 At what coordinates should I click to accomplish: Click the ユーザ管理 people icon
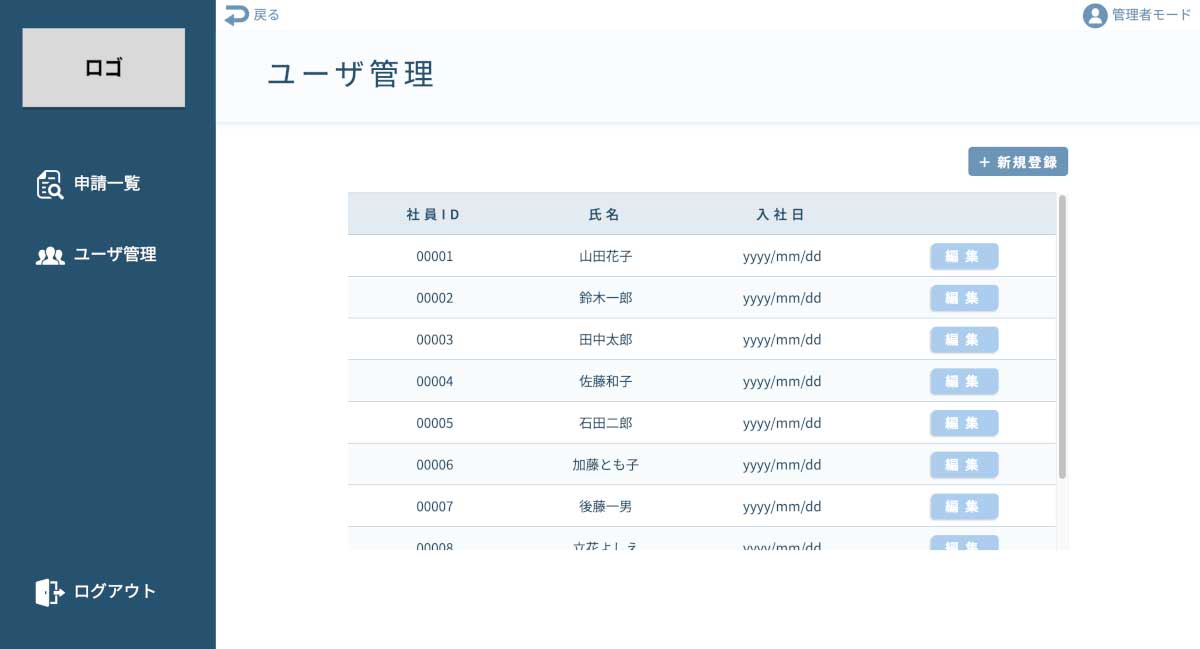pyautogui.click(x=50, y=255)
